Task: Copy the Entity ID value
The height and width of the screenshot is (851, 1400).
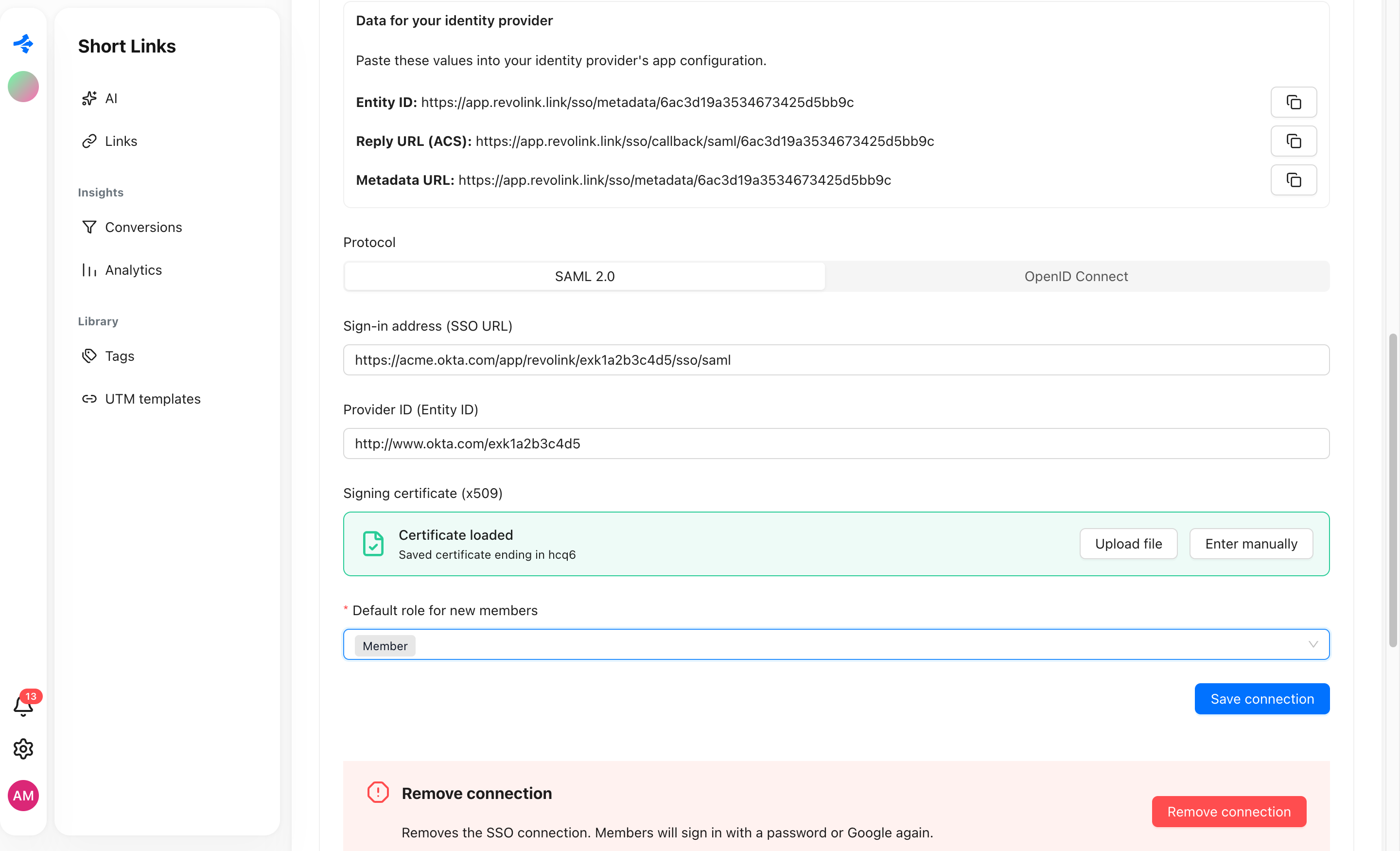Action: 1293,102
